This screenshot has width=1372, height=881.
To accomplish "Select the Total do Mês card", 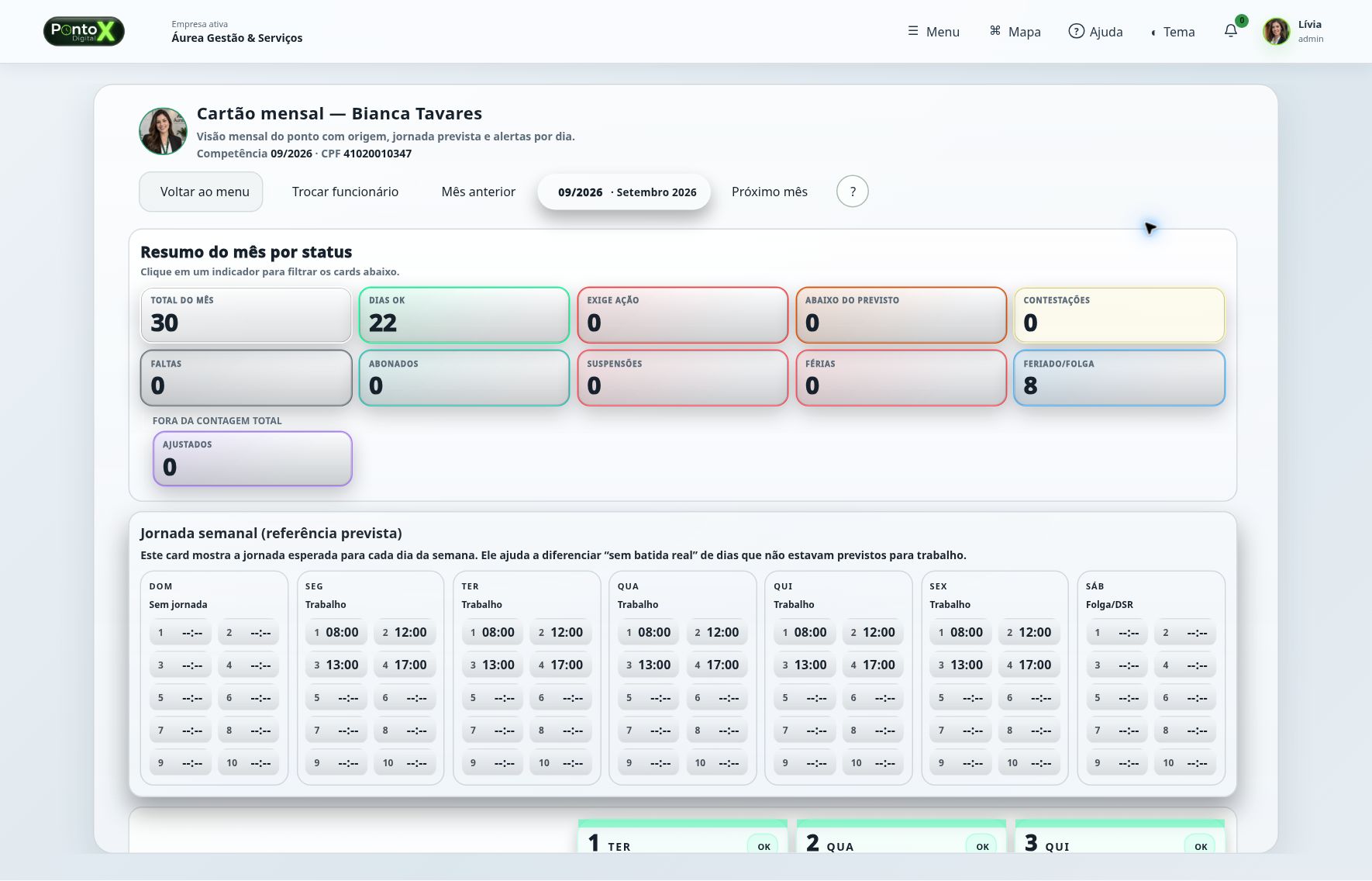I will tap(246, 315).
